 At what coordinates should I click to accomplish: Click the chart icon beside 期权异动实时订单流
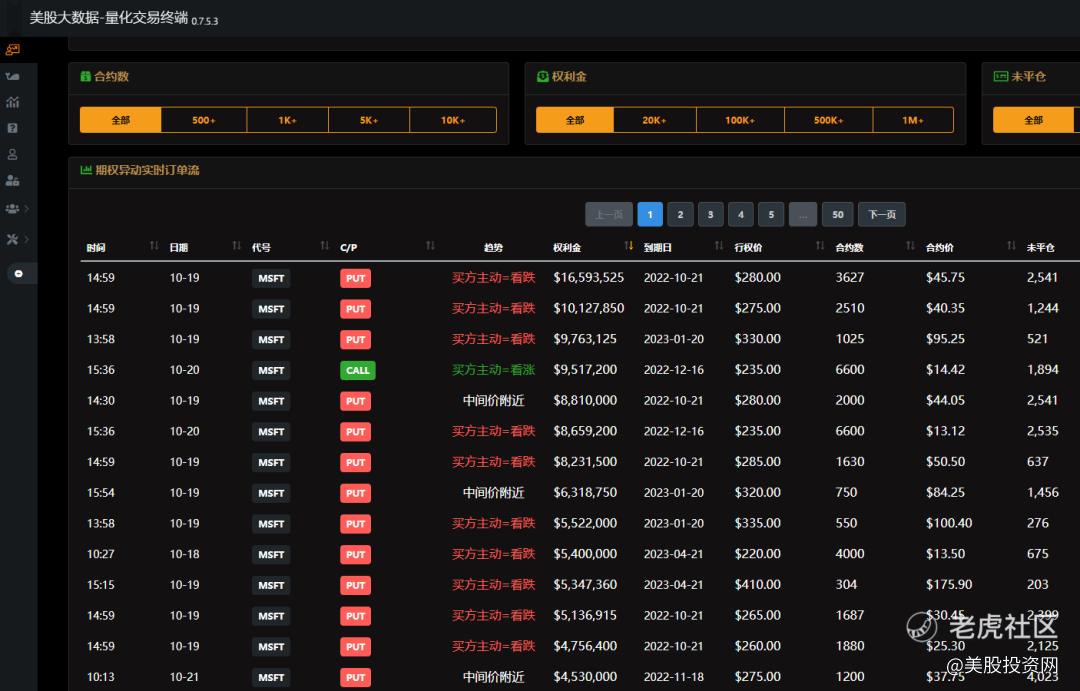point(86,169)
